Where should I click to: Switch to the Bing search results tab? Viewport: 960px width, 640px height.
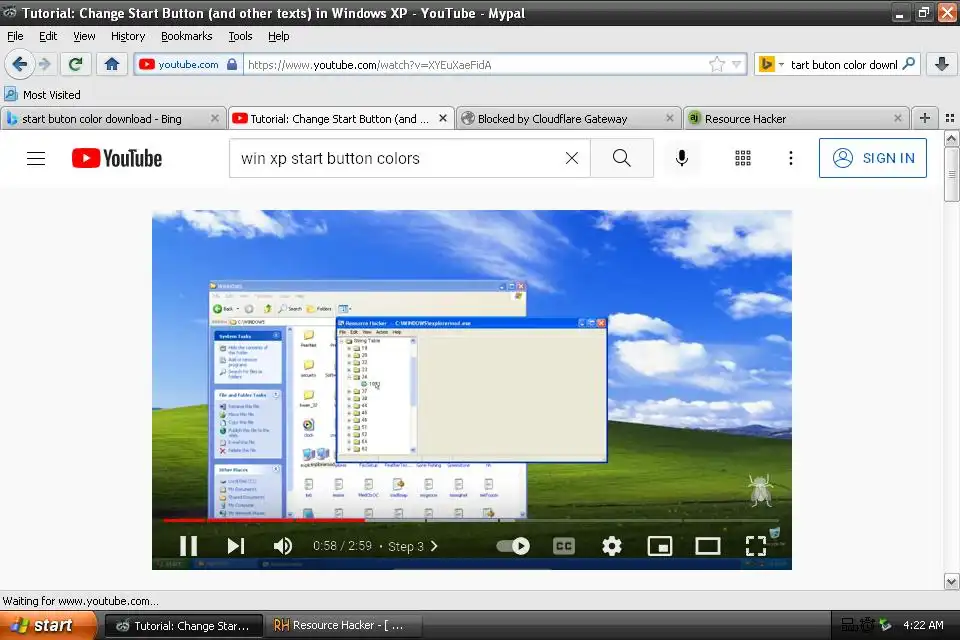113,118
